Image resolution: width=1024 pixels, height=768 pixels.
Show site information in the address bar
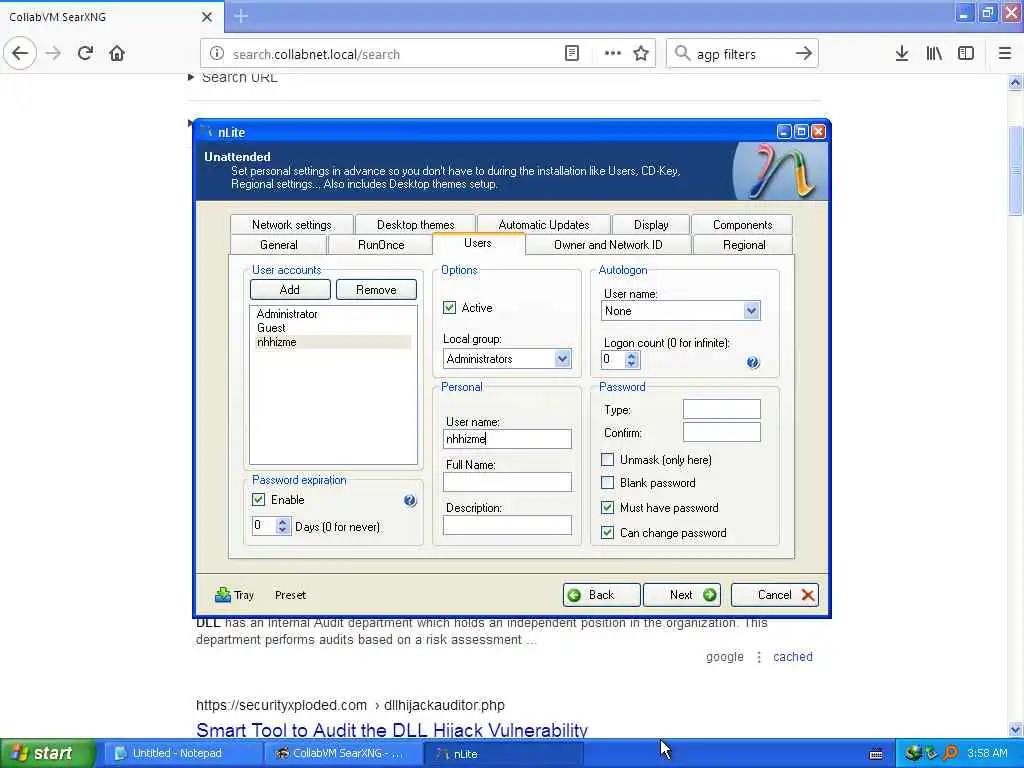217,54
